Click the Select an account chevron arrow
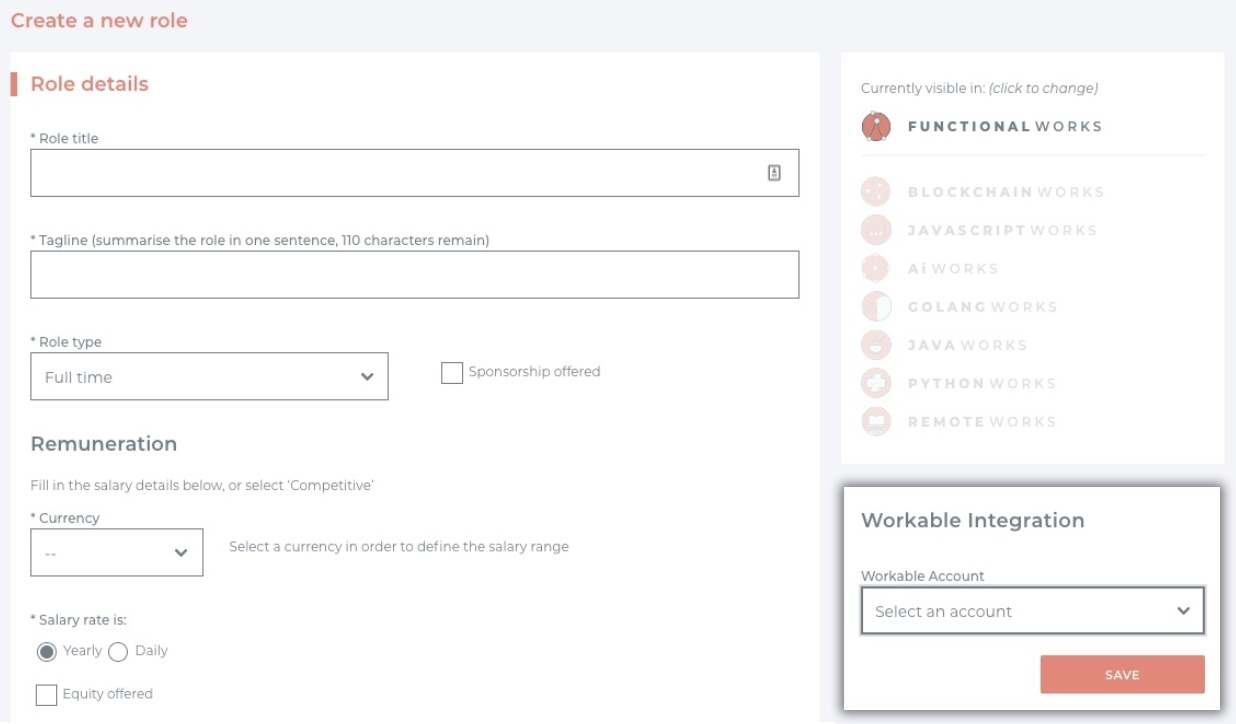Viewport: 1236px width, 724px height. [x=1184, y=611]
